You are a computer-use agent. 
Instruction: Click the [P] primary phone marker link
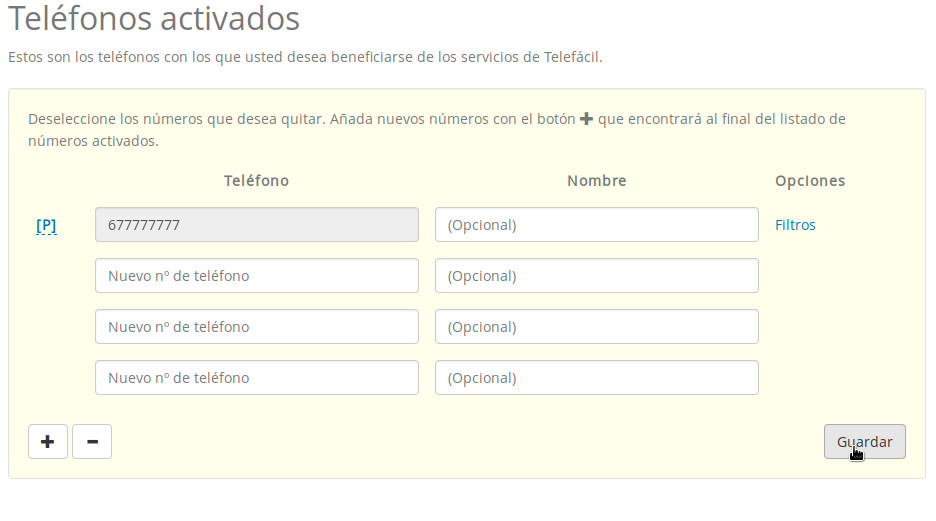46,225
